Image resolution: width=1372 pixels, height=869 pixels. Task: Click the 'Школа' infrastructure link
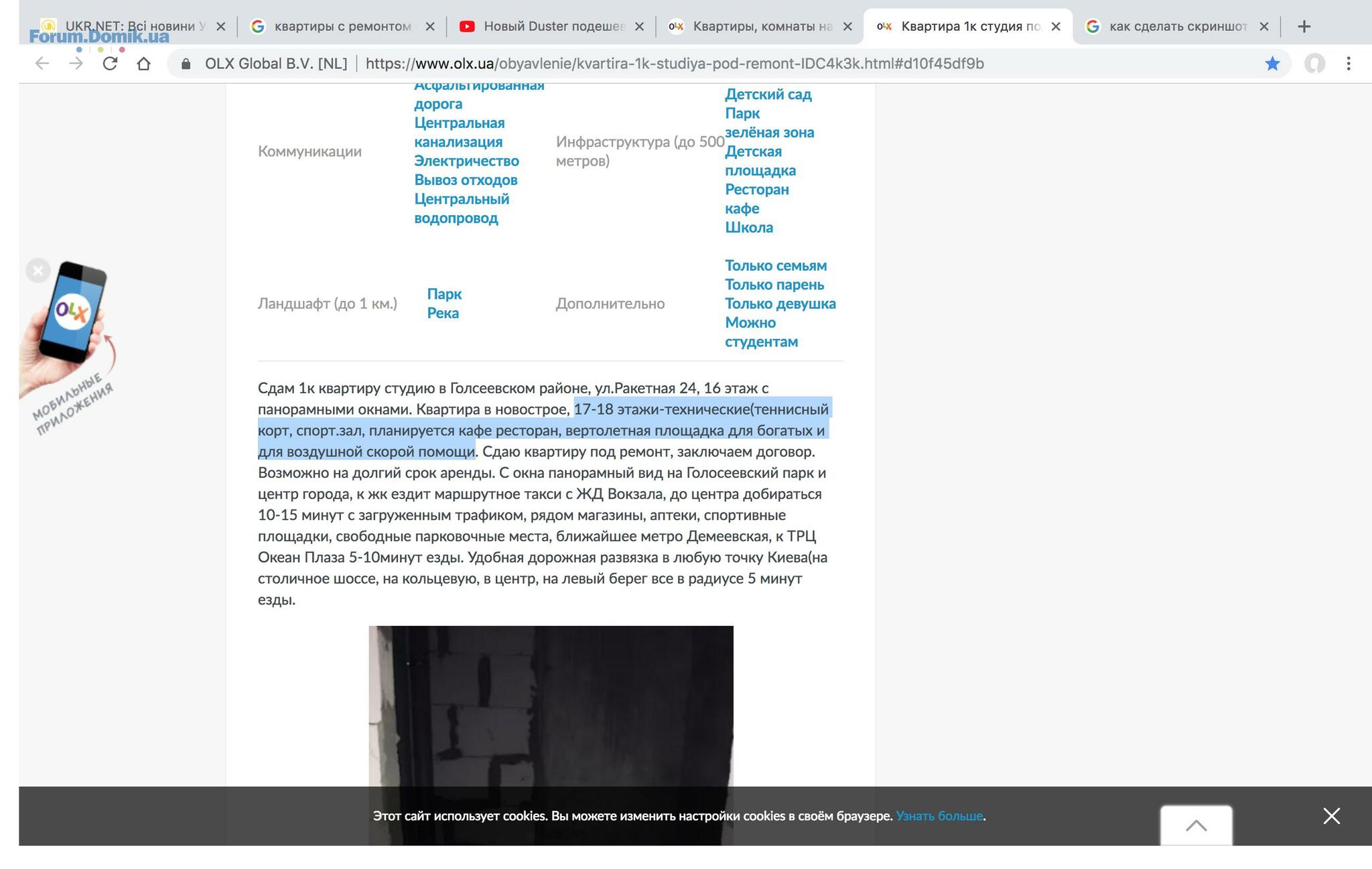(x=749, y=227)
